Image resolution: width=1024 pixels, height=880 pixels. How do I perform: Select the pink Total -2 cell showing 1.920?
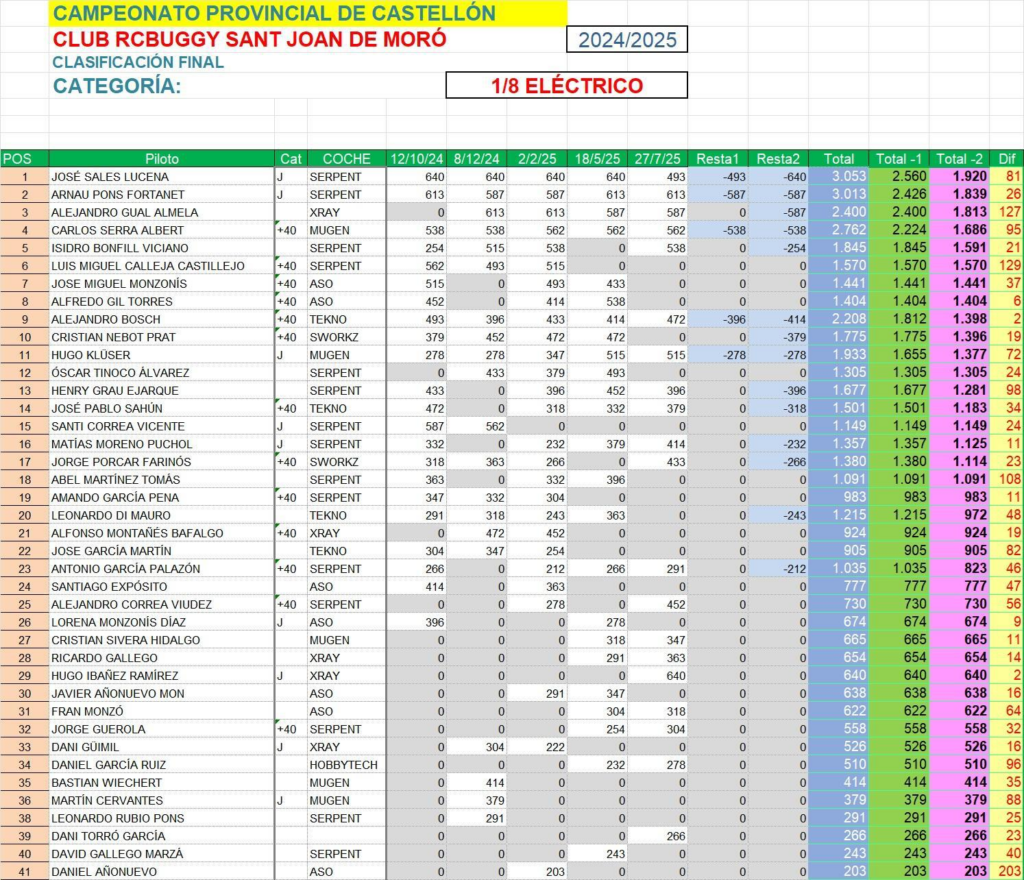(x=959, y=177)
